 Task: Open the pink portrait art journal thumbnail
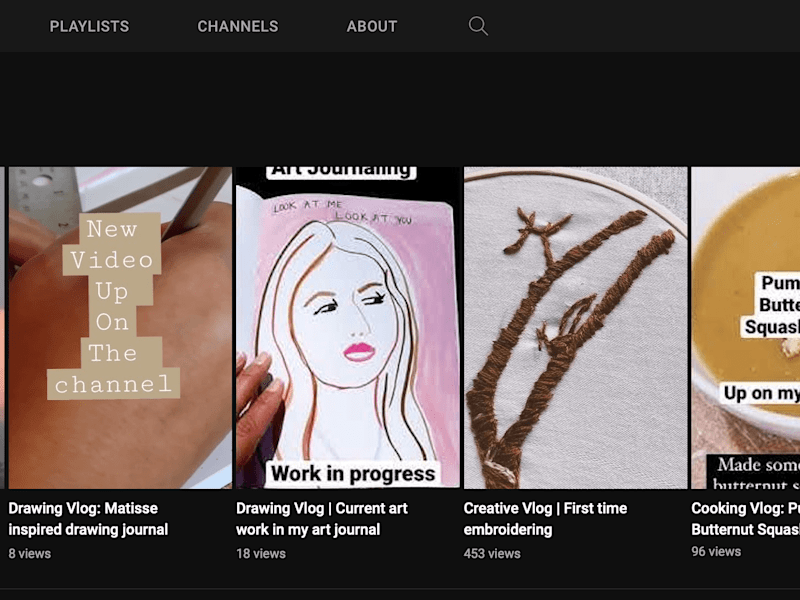[348, 328]
